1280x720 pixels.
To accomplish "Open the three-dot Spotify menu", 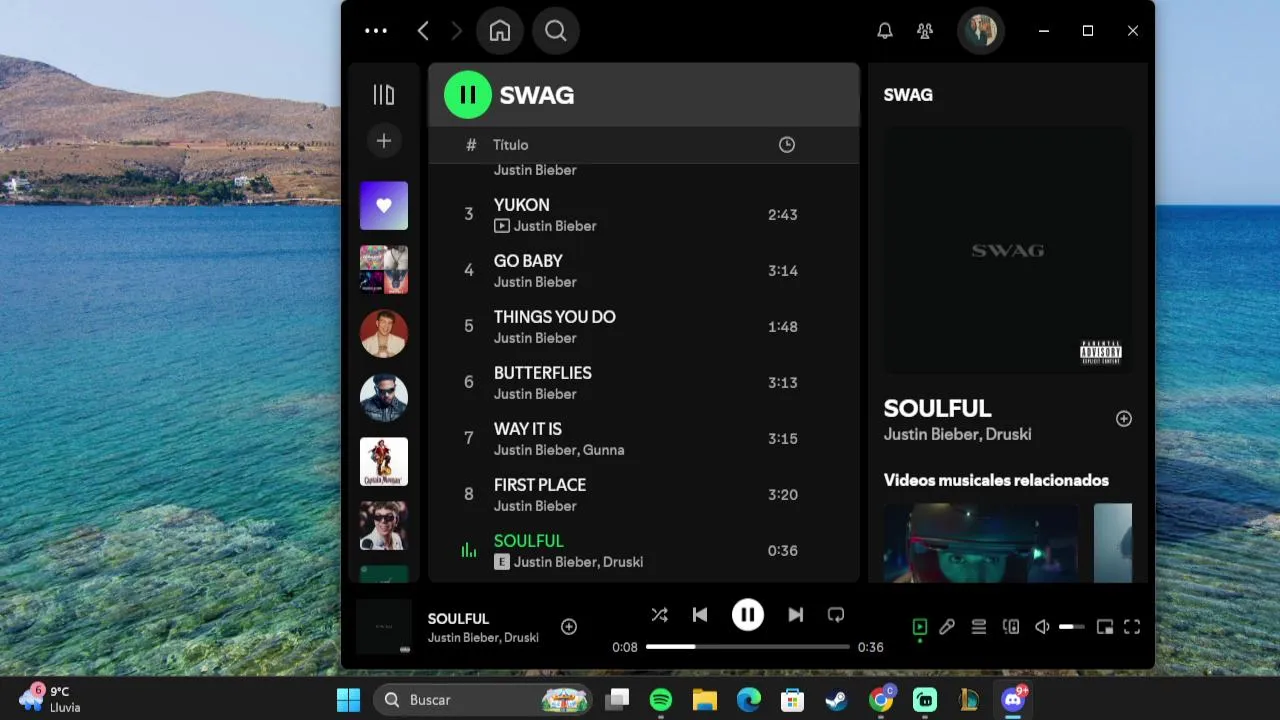I will pos(376,31).
